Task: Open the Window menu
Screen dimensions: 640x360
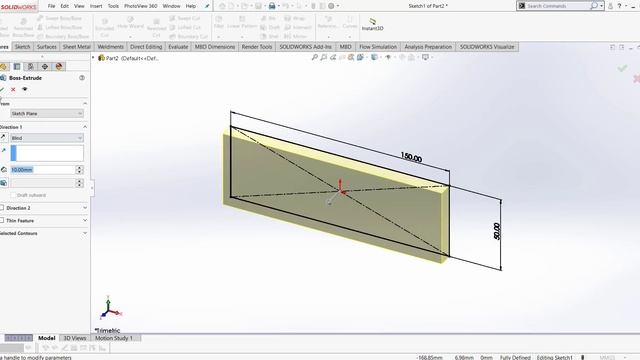Action: point(171,6)
